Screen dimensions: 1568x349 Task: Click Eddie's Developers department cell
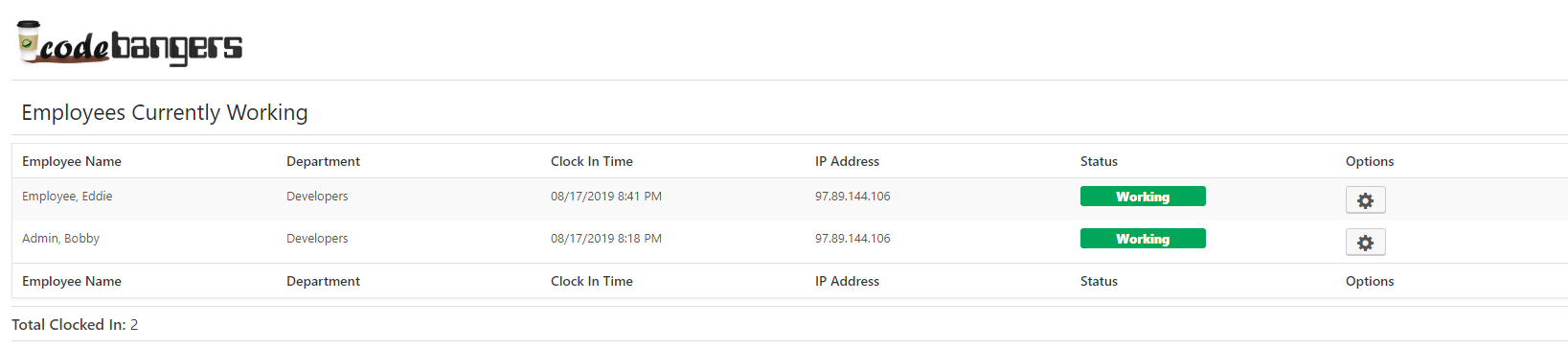pyautogui.click(x=317, y=197)
